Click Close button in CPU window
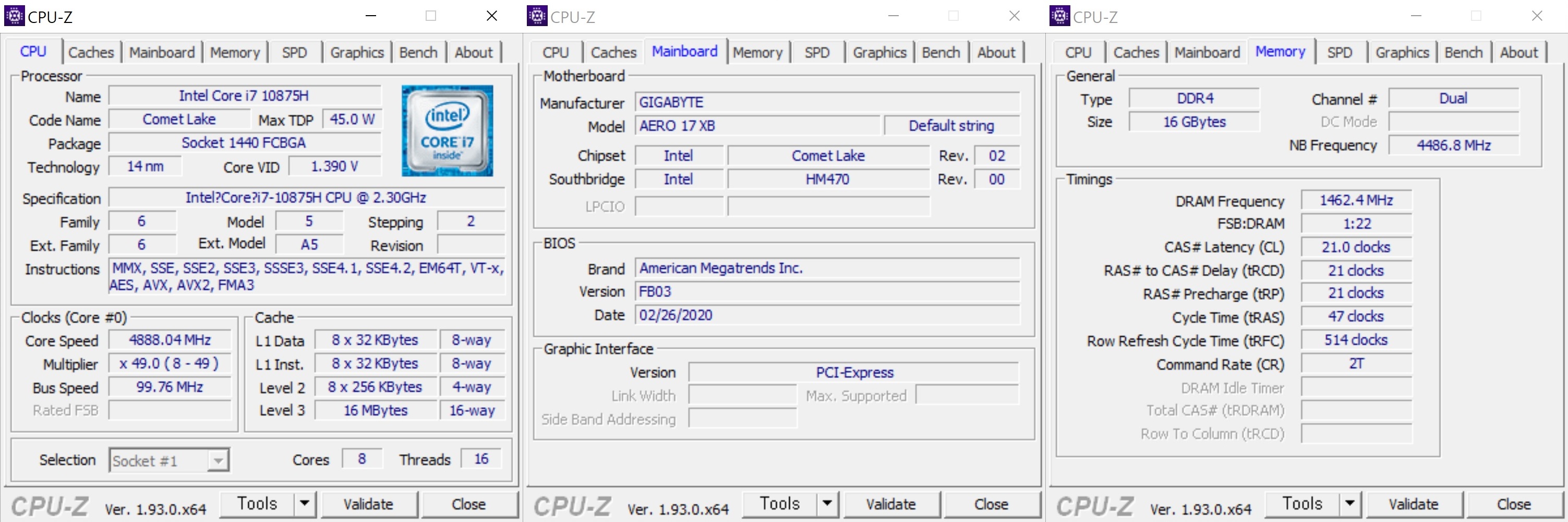Image resolution: width=1568 pixels, height=522 pixels. click(x=469, y=504)
